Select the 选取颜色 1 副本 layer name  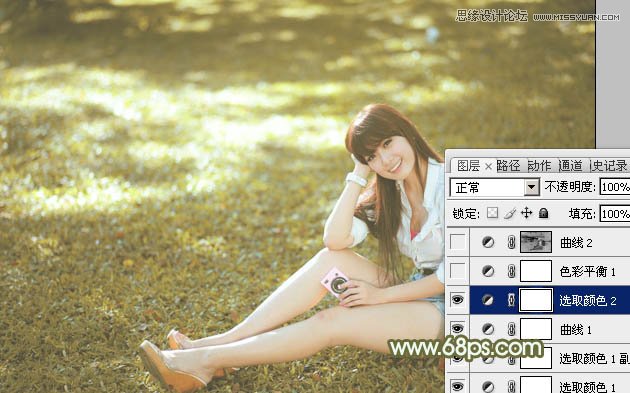pos(594,359)
